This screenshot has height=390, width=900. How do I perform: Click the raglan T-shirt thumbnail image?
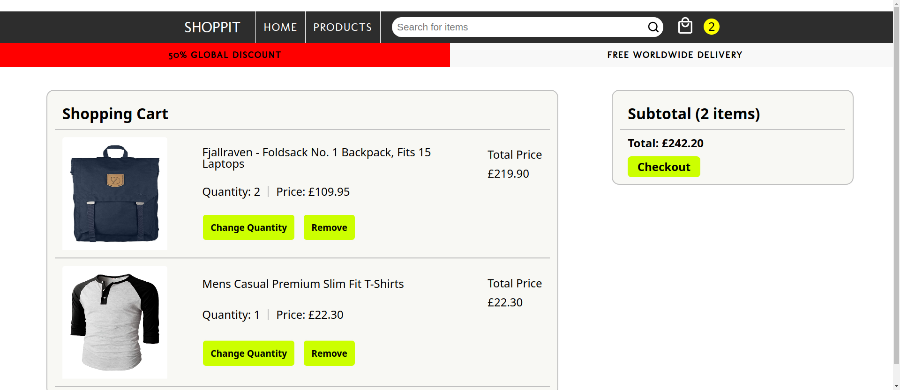click(x=115, y=322)
